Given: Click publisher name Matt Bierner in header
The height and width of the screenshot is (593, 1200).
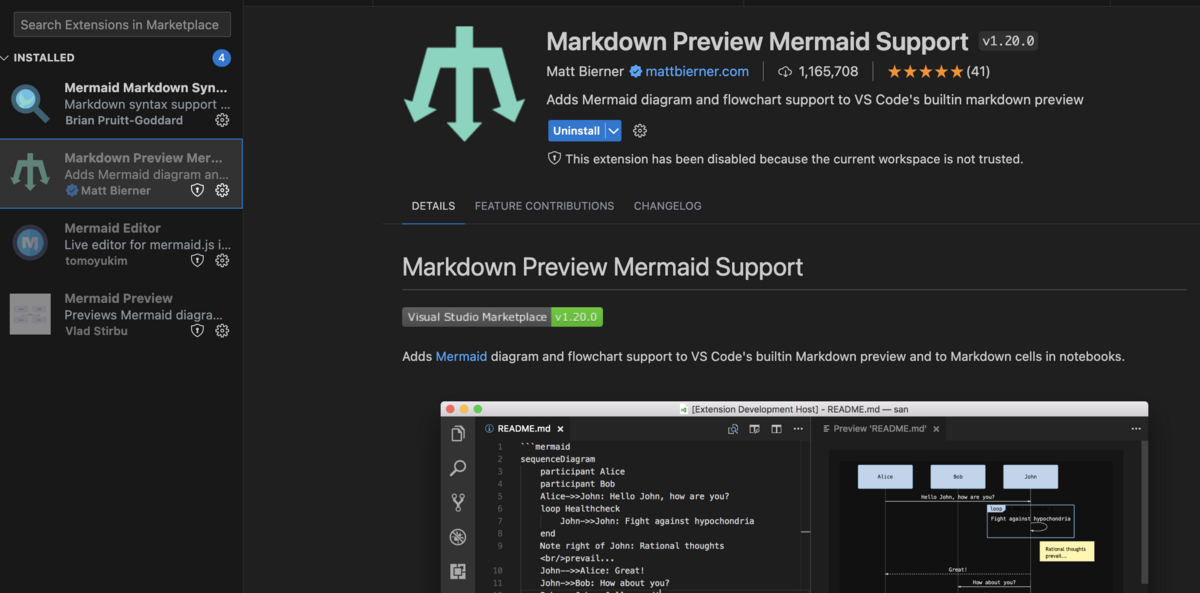Looking at the screenshot, I should [x=585, y=71].
